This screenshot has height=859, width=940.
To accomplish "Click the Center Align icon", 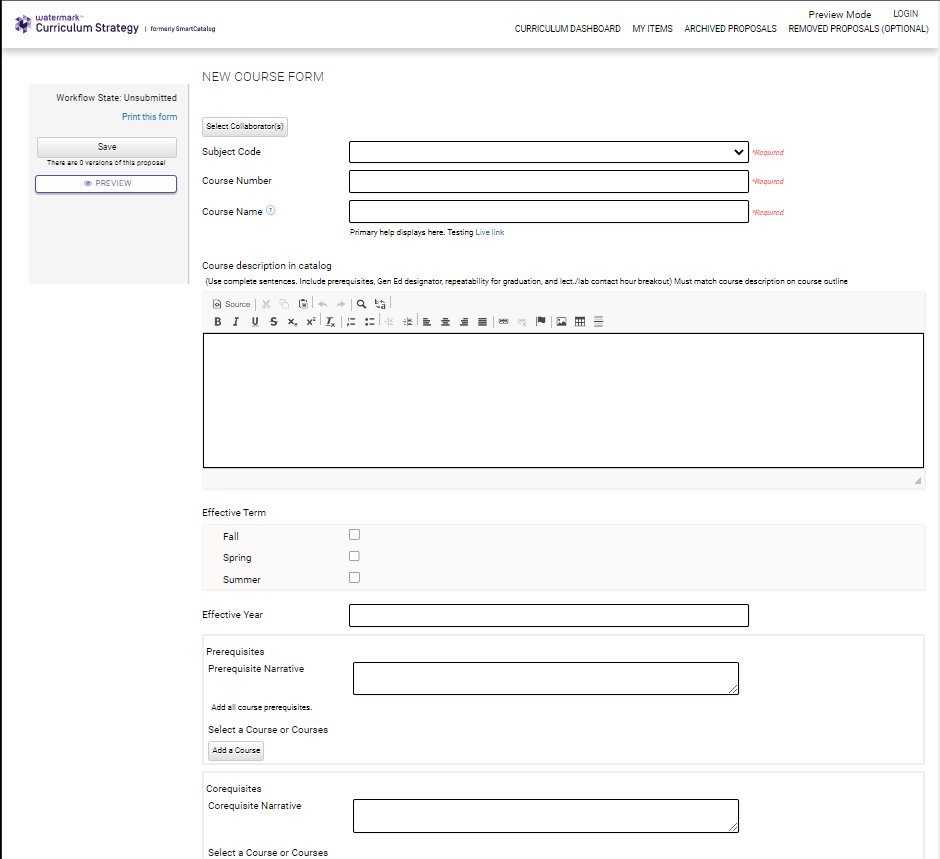I will click(x=445, y=321).
